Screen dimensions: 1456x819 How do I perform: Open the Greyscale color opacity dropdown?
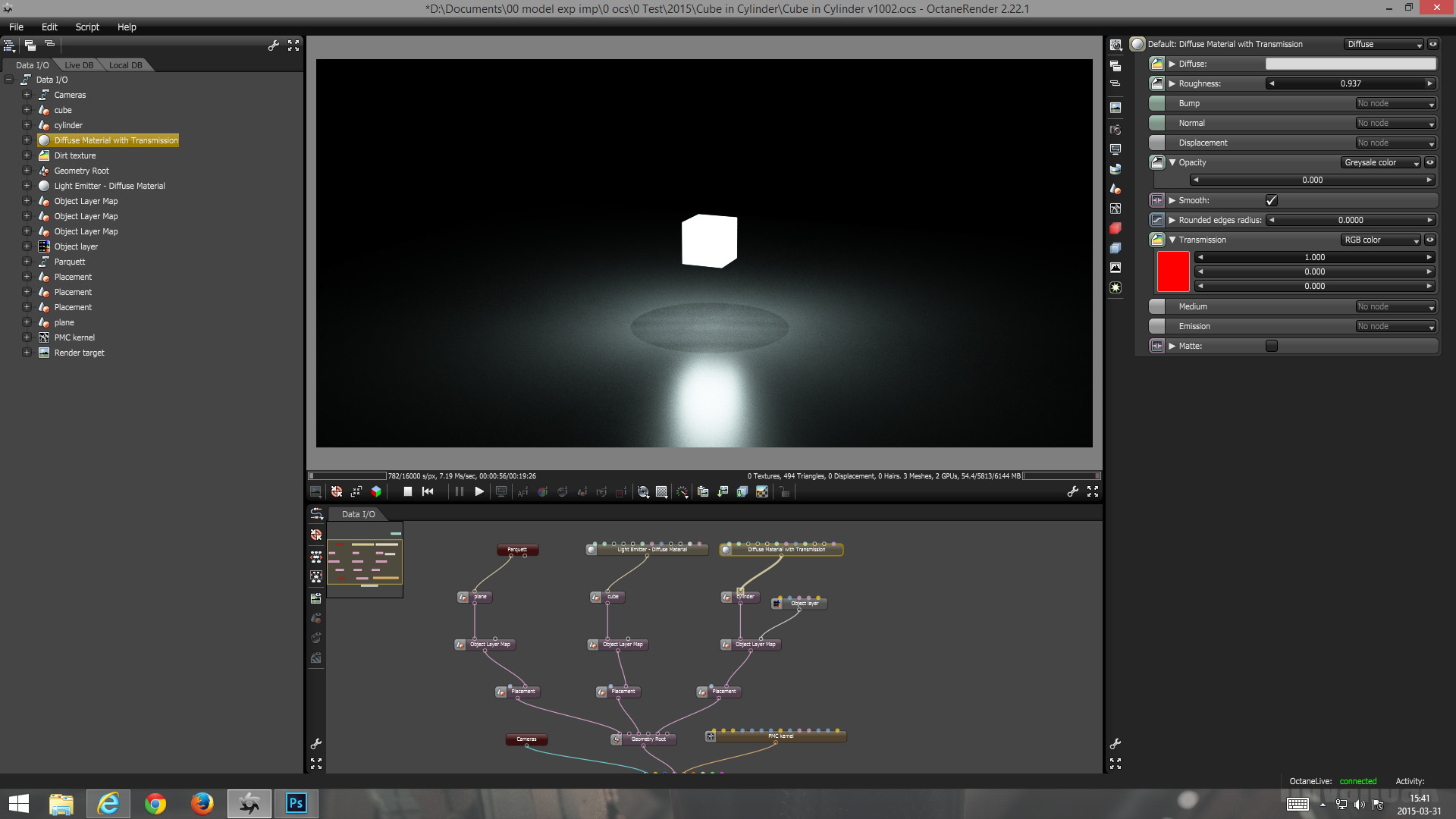pyautogui.click(x=1381, y=162)
